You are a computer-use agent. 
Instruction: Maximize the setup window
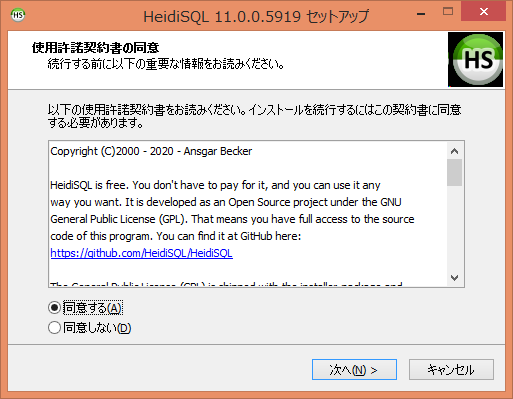click(448, 12)
